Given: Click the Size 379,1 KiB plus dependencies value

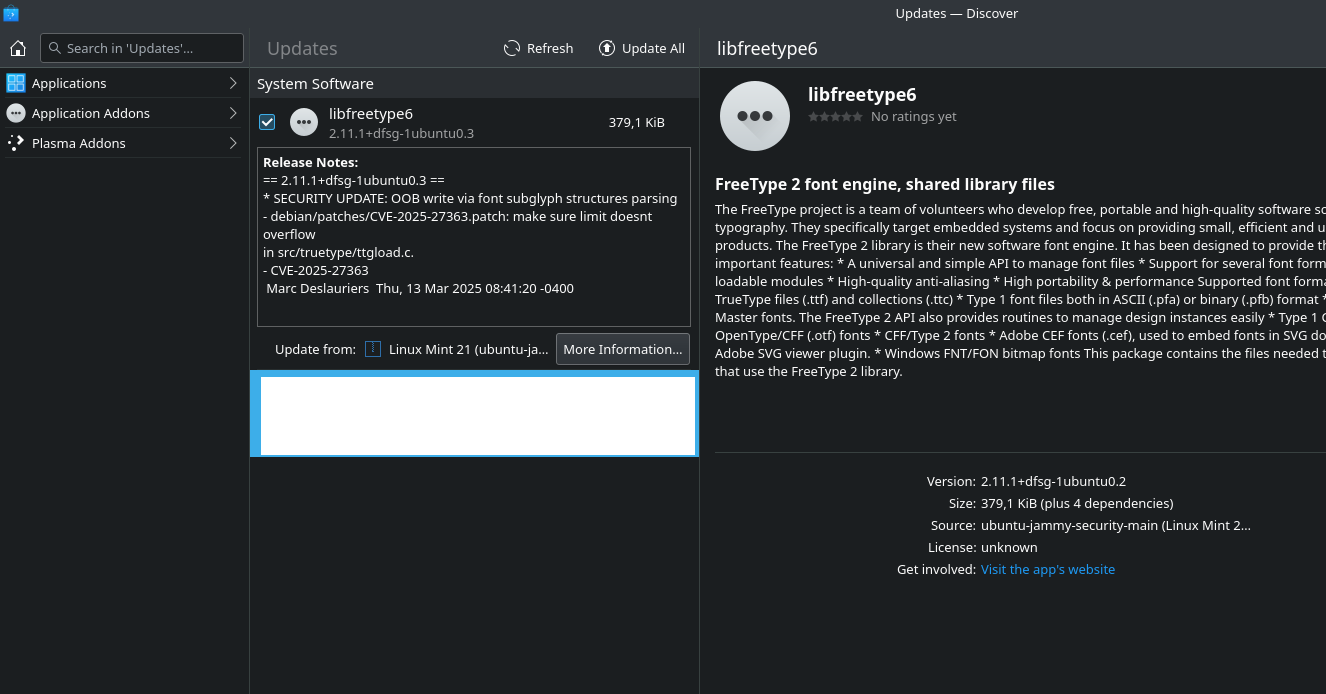Looking at the screenshot, I should coord(1077,503).
